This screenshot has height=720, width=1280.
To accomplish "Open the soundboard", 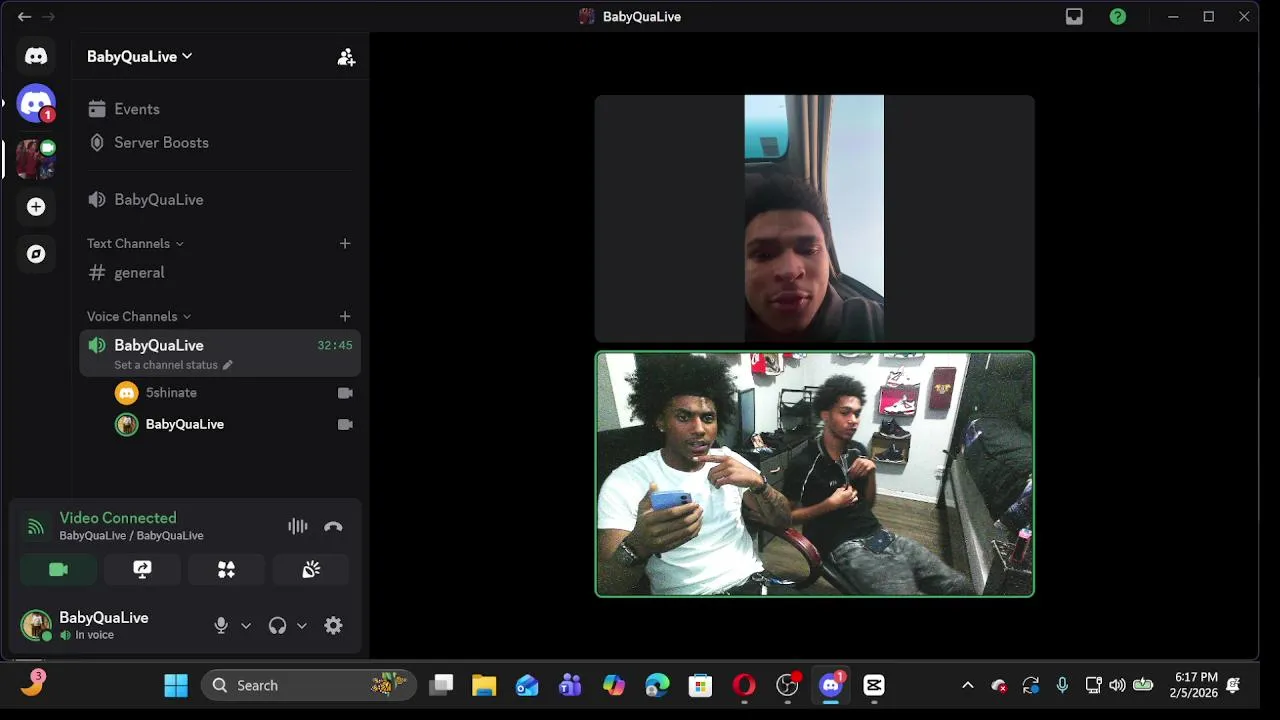I will (311, 569).
